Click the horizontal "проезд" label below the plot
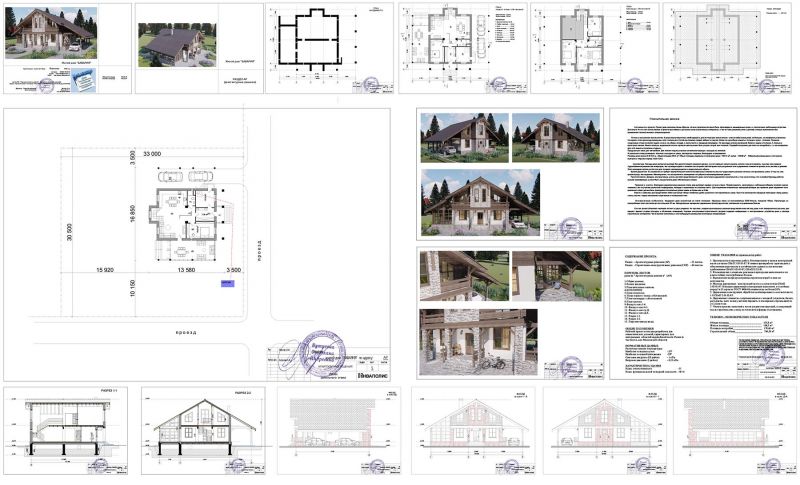Image resolution: width=800 pixels, height=485 pixels. (186, 332)
